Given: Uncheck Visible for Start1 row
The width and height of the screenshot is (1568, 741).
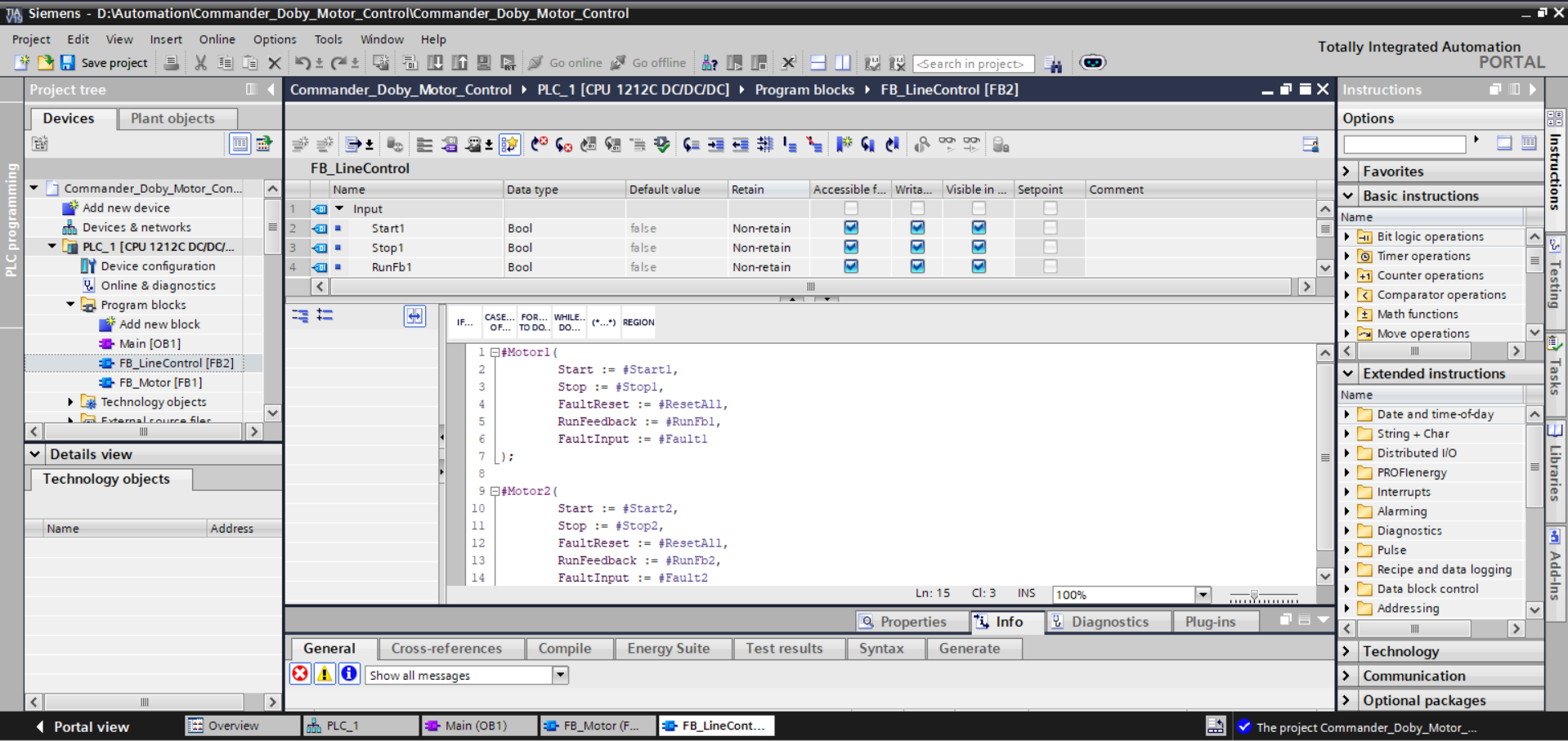Looking at the screenshot, I should click(x=979, y=228).
